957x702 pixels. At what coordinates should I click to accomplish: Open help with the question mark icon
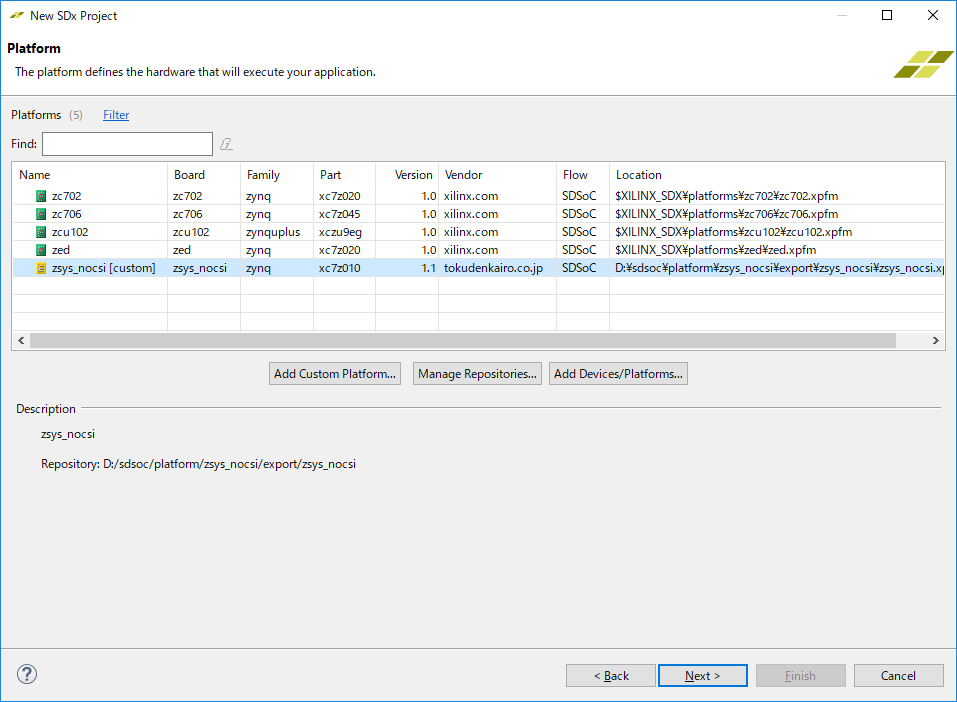click(x=27, y=674)
